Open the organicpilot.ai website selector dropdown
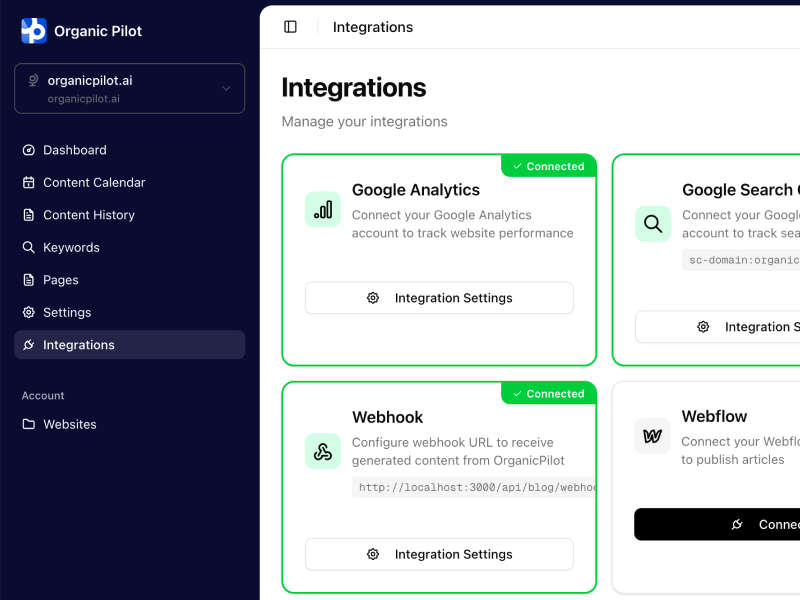This screenshot has height=600, width=800. coord(129,88)
